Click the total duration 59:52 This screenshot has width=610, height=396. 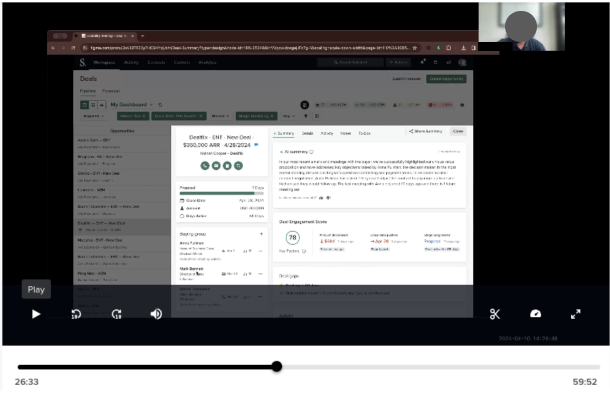[585, 382]
